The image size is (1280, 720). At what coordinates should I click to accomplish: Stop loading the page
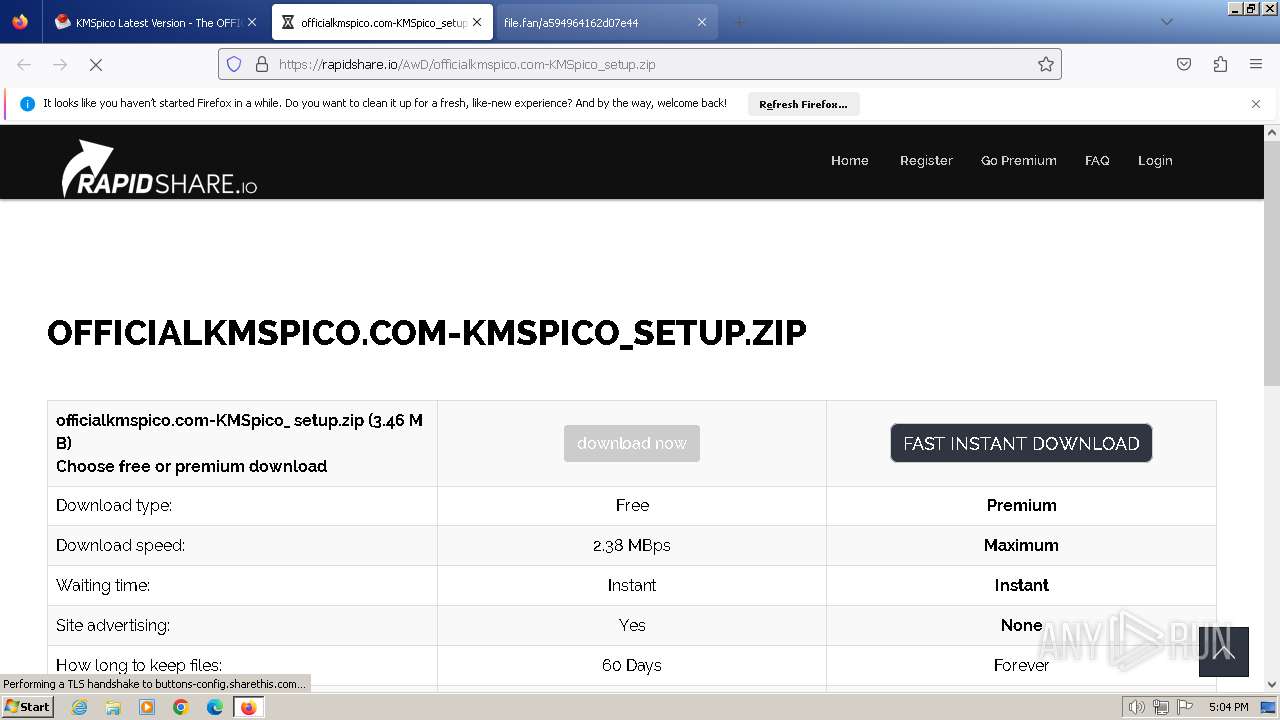pos(96,64)
